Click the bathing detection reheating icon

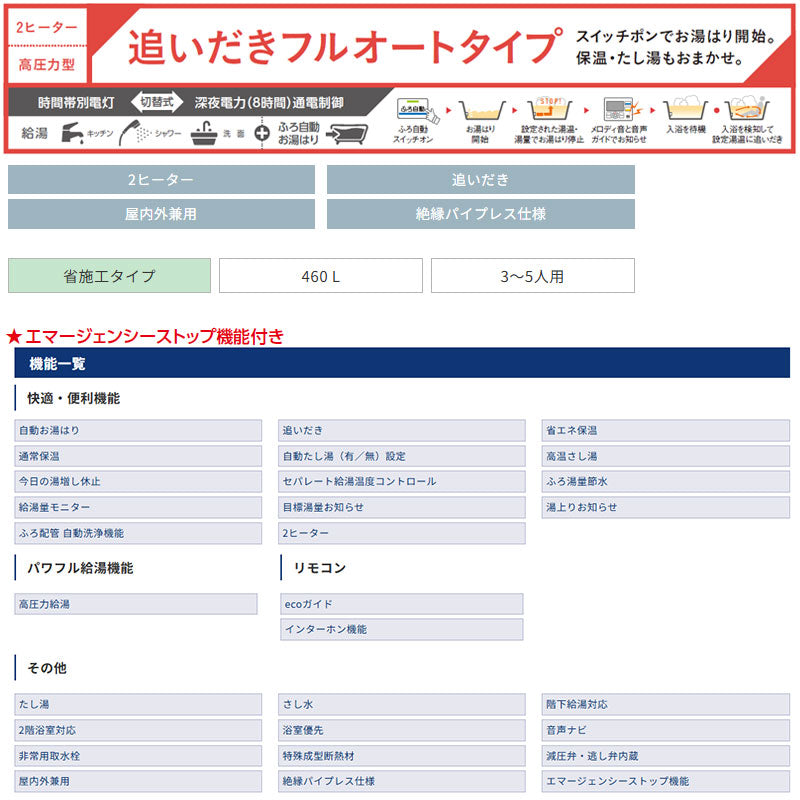748,108
